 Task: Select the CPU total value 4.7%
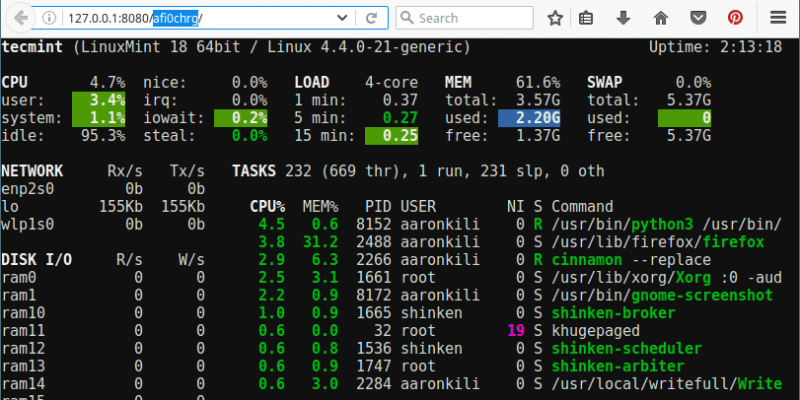(x=108, y=83)
